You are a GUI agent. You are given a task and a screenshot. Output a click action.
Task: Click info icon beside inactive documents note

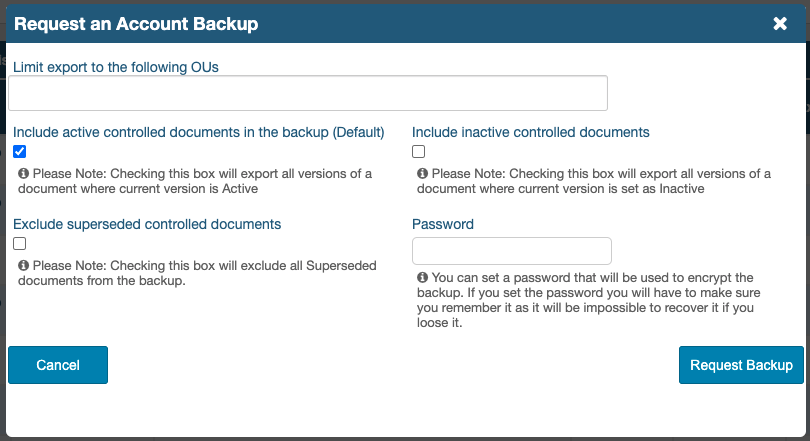coord(423,173)
